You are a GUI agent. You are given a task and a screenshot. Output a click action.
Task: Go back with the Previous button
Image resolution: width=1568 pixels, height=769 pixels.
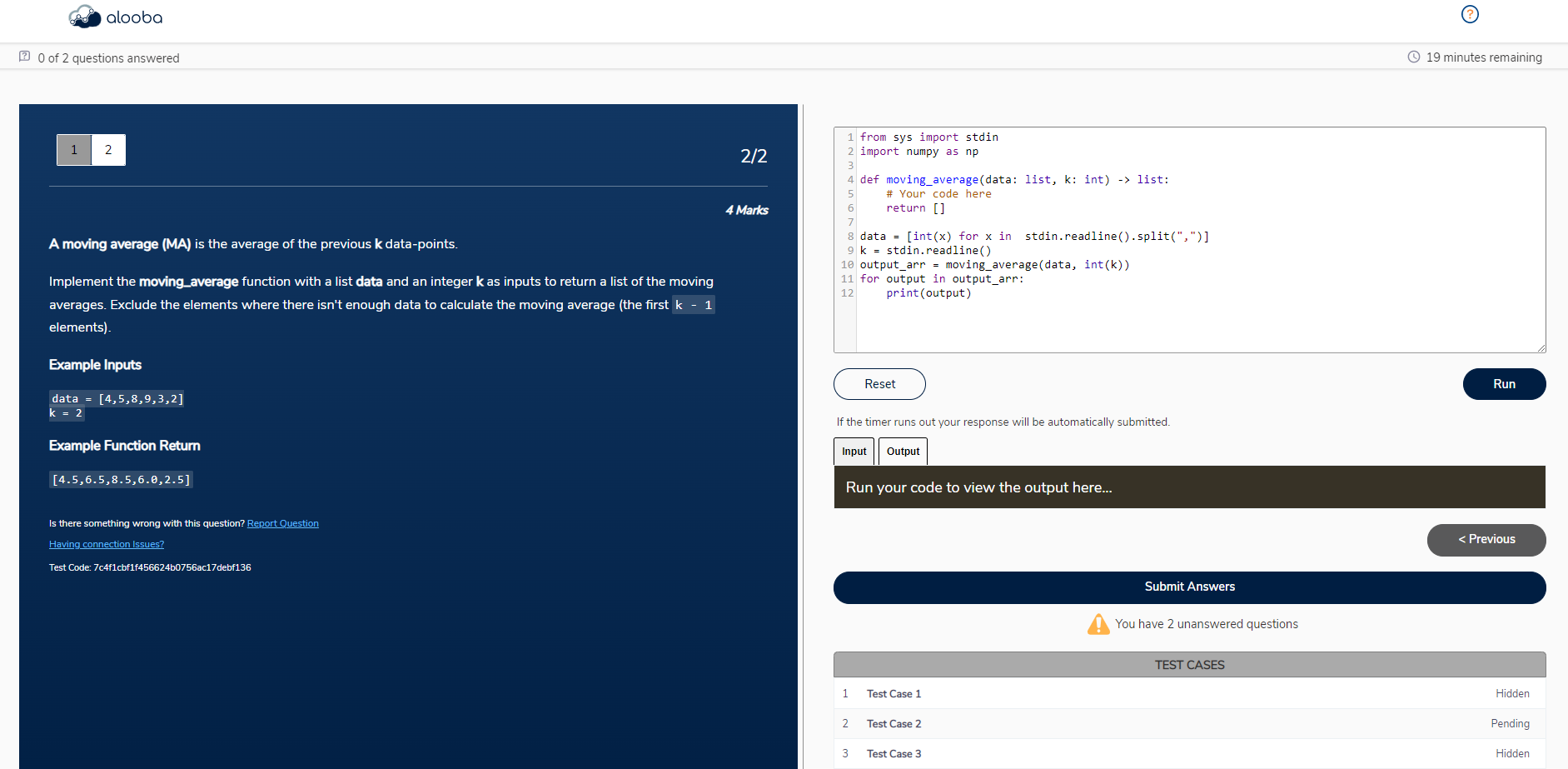pos(1486,540)
